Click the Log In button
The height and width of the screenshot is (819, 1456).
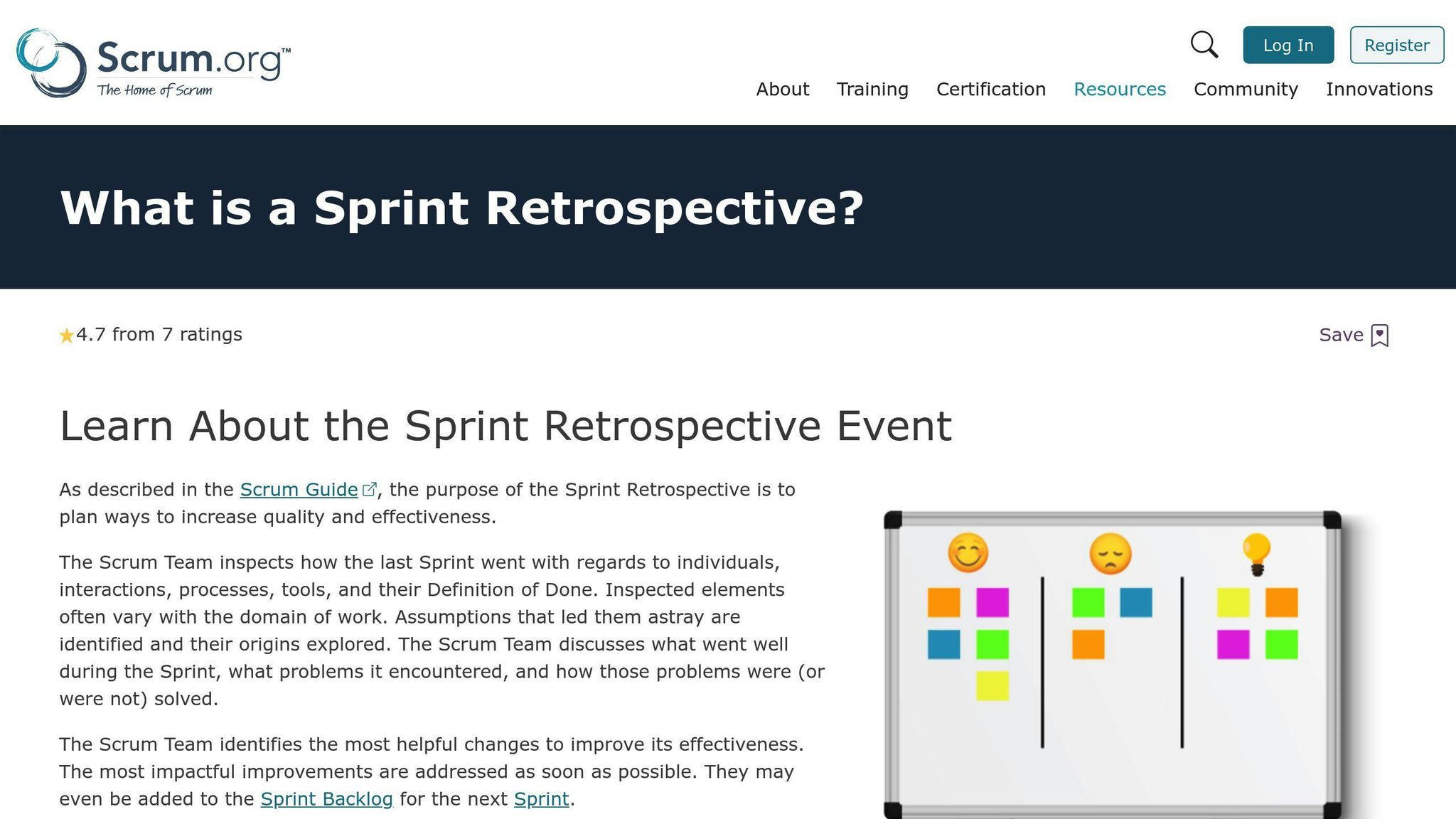[1288, 45]
